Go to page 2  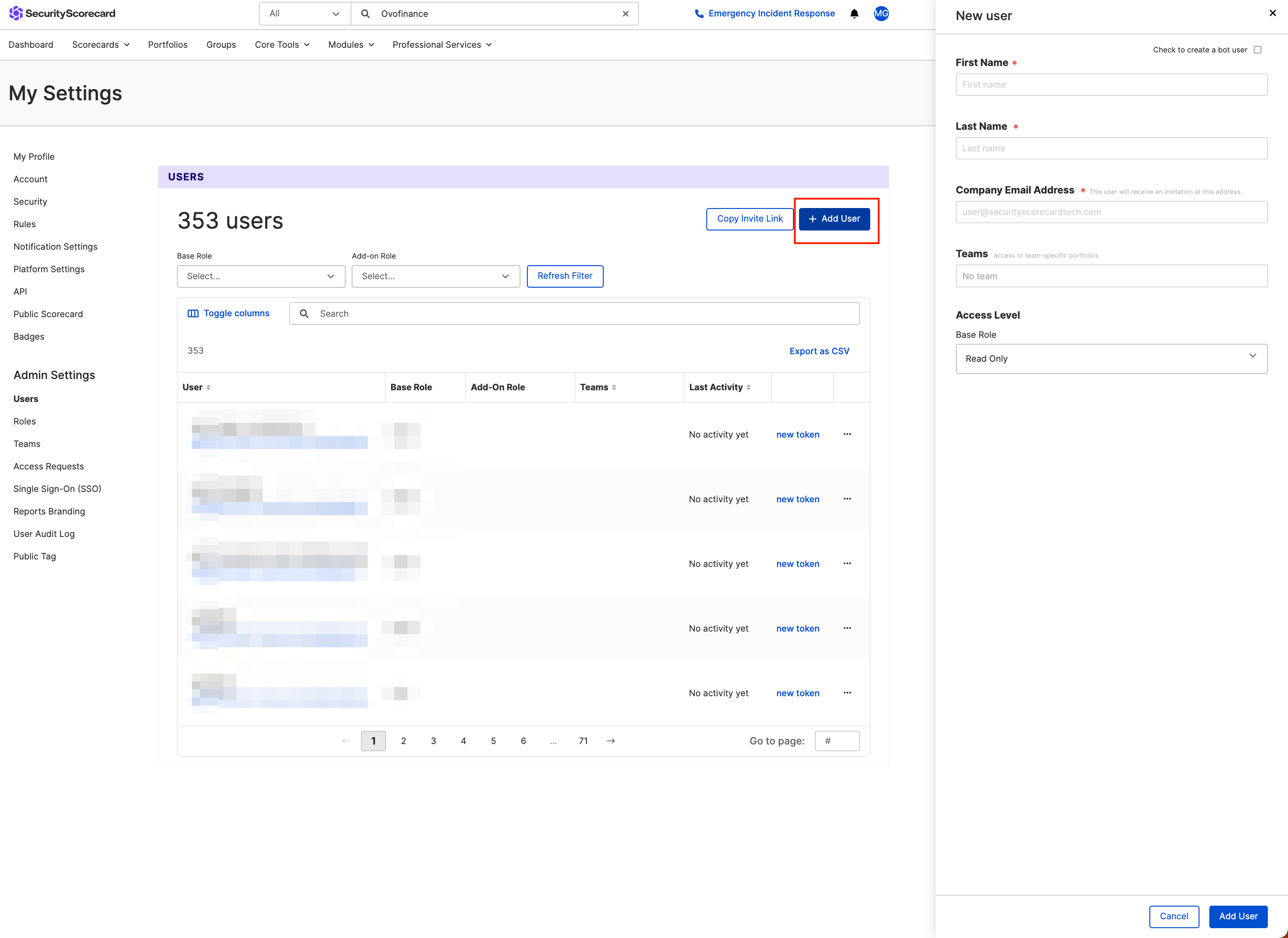[403, 741]
